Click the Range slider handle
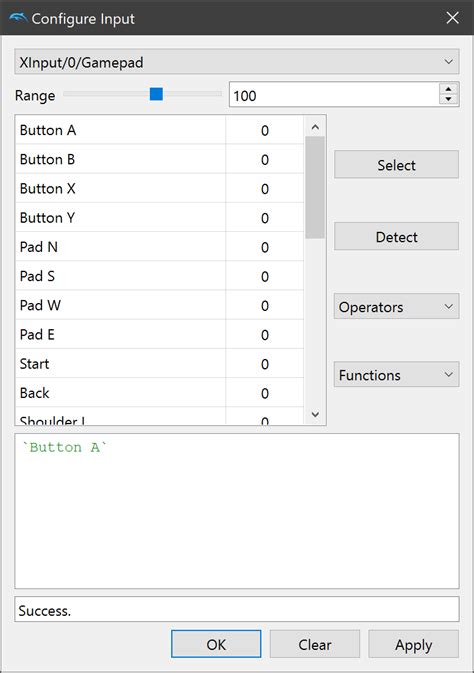474x673 pixels. click(x=156, y=94)
